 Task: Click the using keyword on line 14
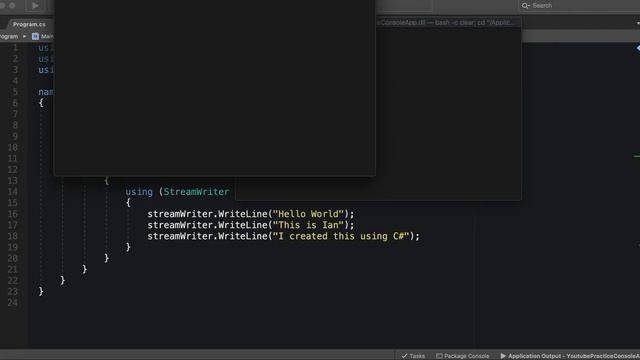pos(139,192)
